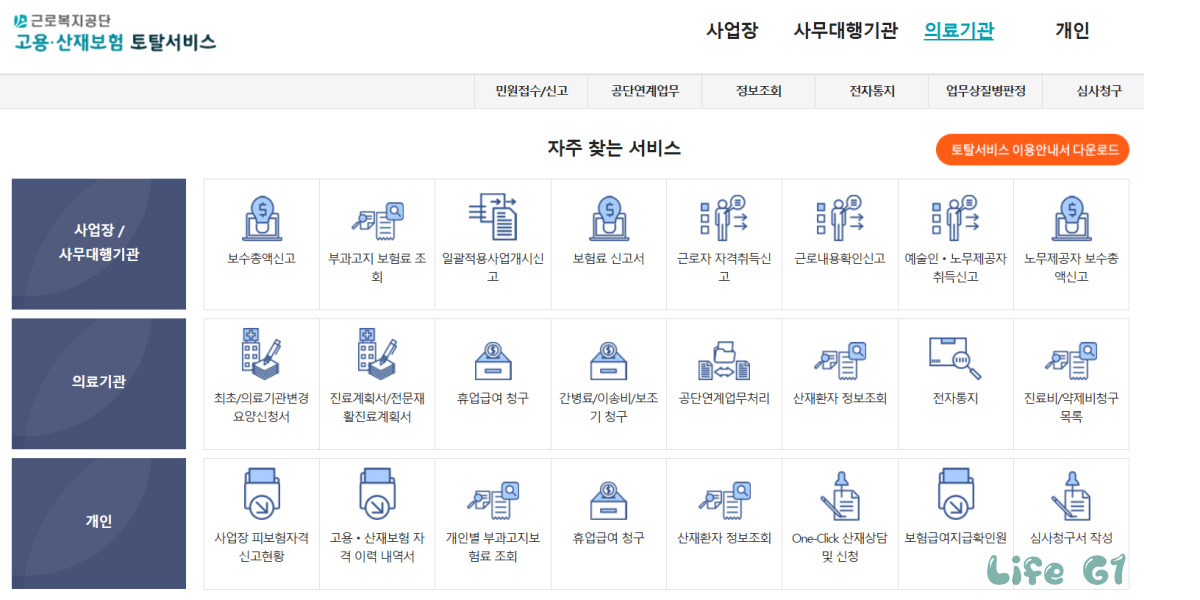The image size is (1200, 600).
Task: Click the 심사청구서 작성 icon
Action: click(1071, 494)
